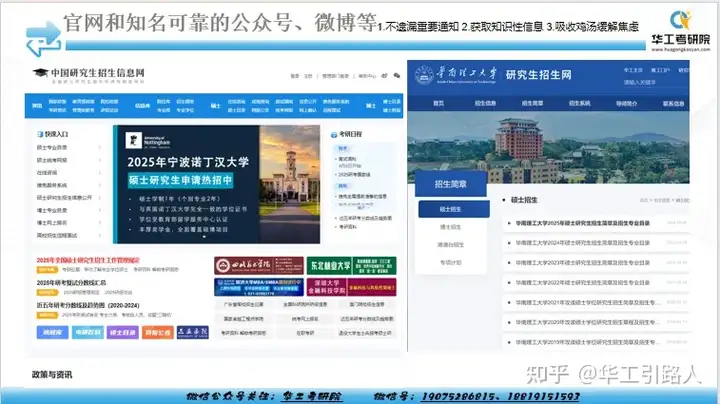Click the blue 院校库 button
This screenshot has width=720, height=404.
click(52, 332)
